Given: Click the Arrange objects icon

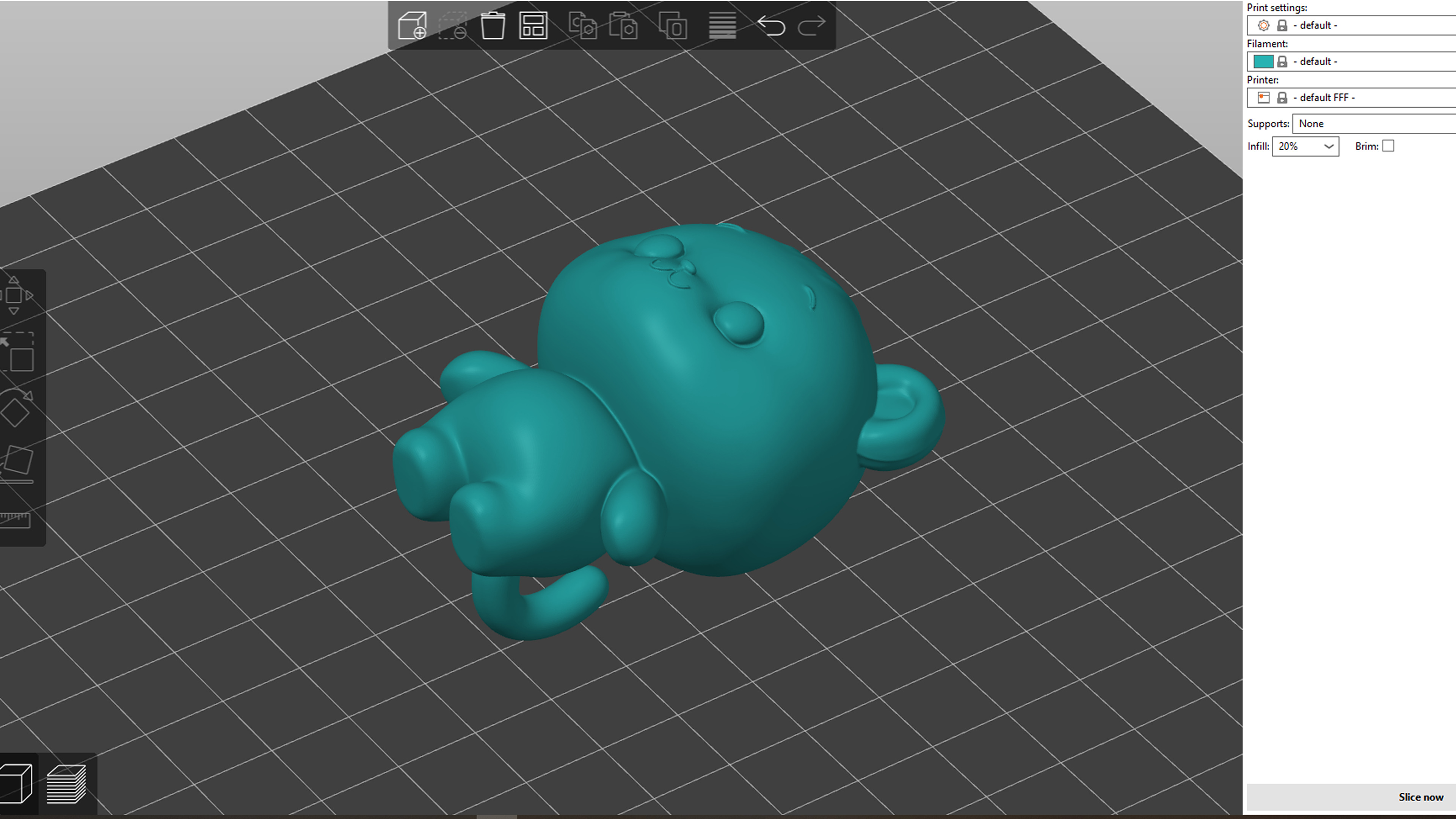Looking at the screenshot, I should 533,25.
